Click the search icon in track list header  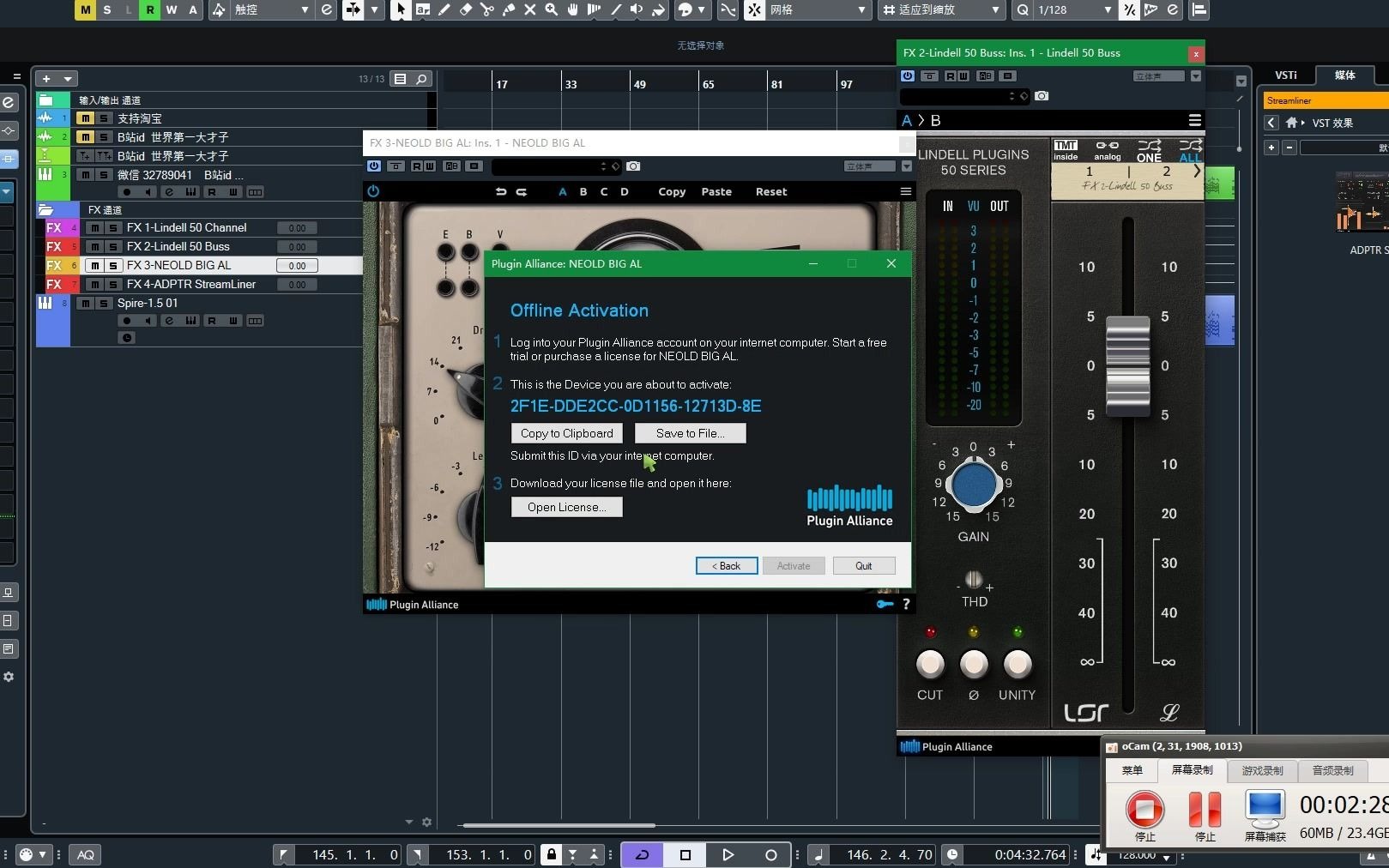[421, 79]
